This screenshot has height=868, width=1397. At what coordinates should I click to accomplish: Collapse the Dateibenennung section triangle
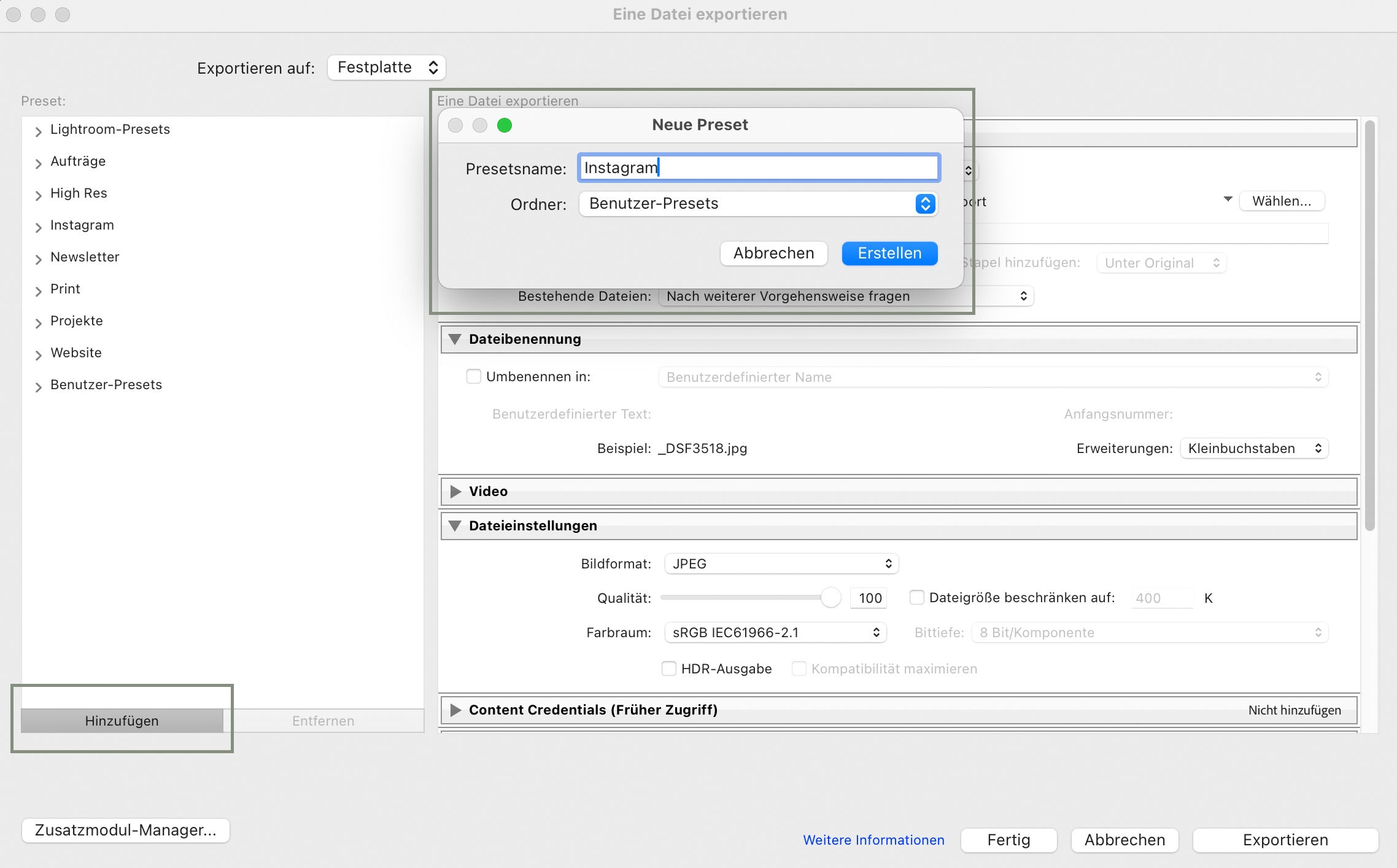point(455,339)
